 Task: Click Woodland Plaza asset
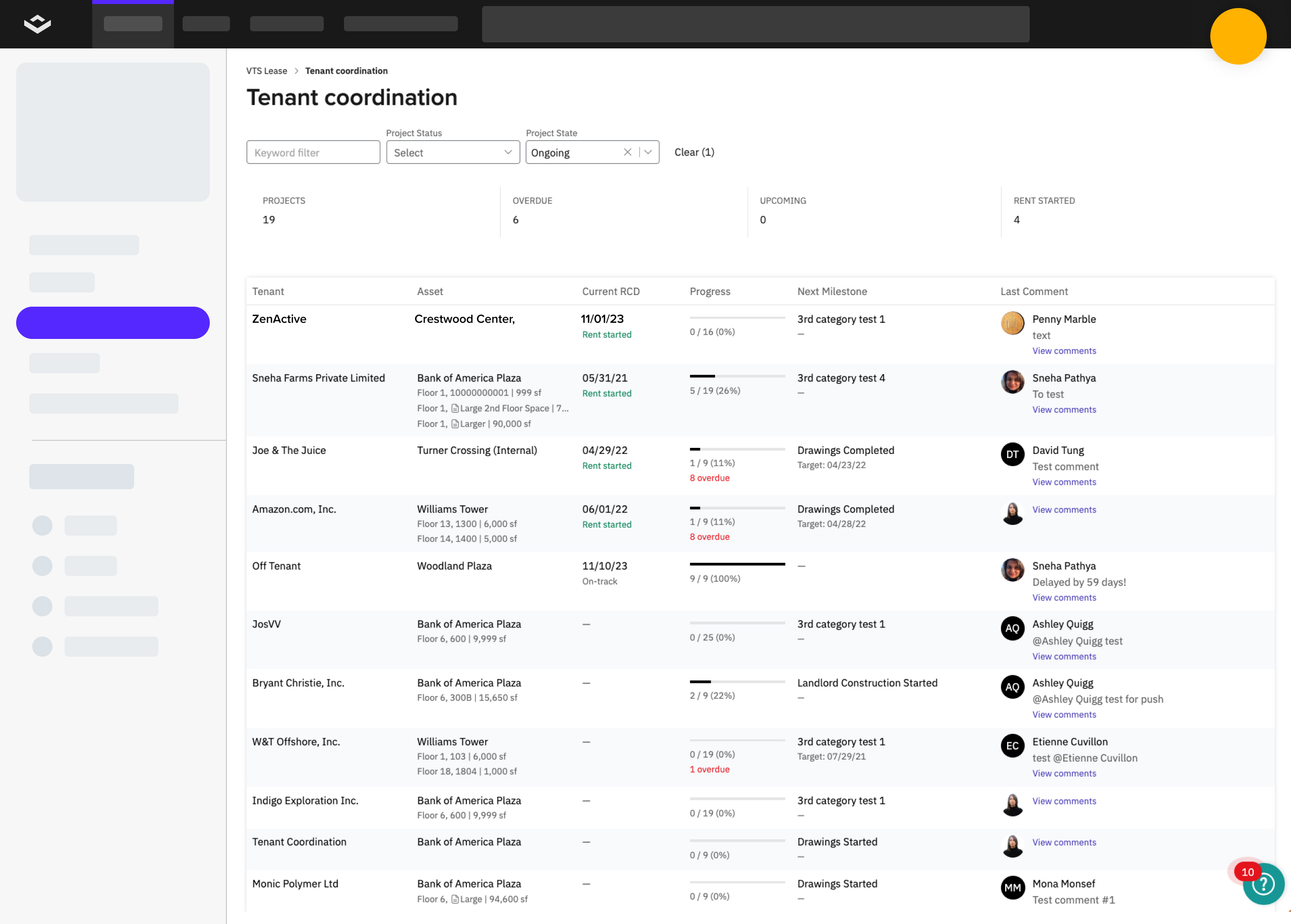tap(454, 565)
